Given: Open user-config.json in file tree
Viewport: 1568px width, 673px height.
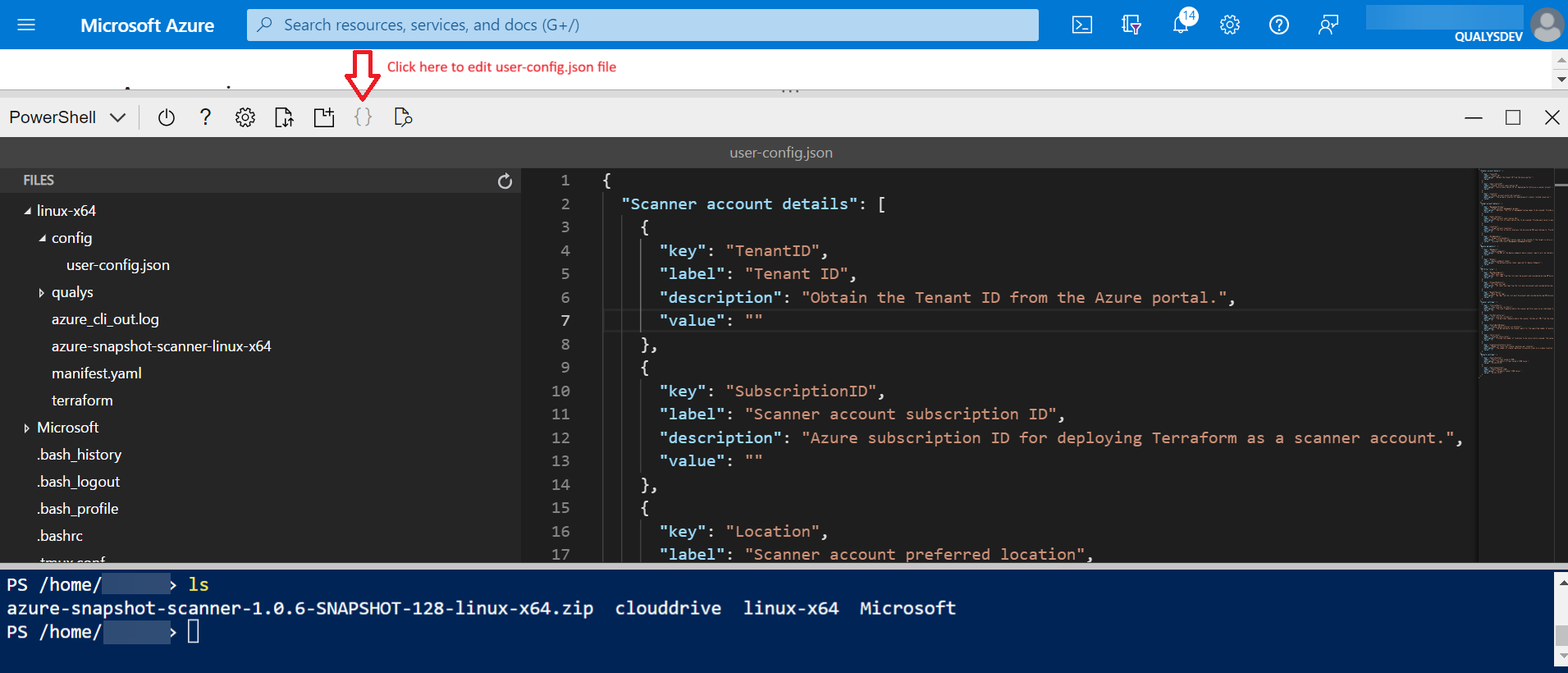Looking at the screenshot, I should (117, 265).
